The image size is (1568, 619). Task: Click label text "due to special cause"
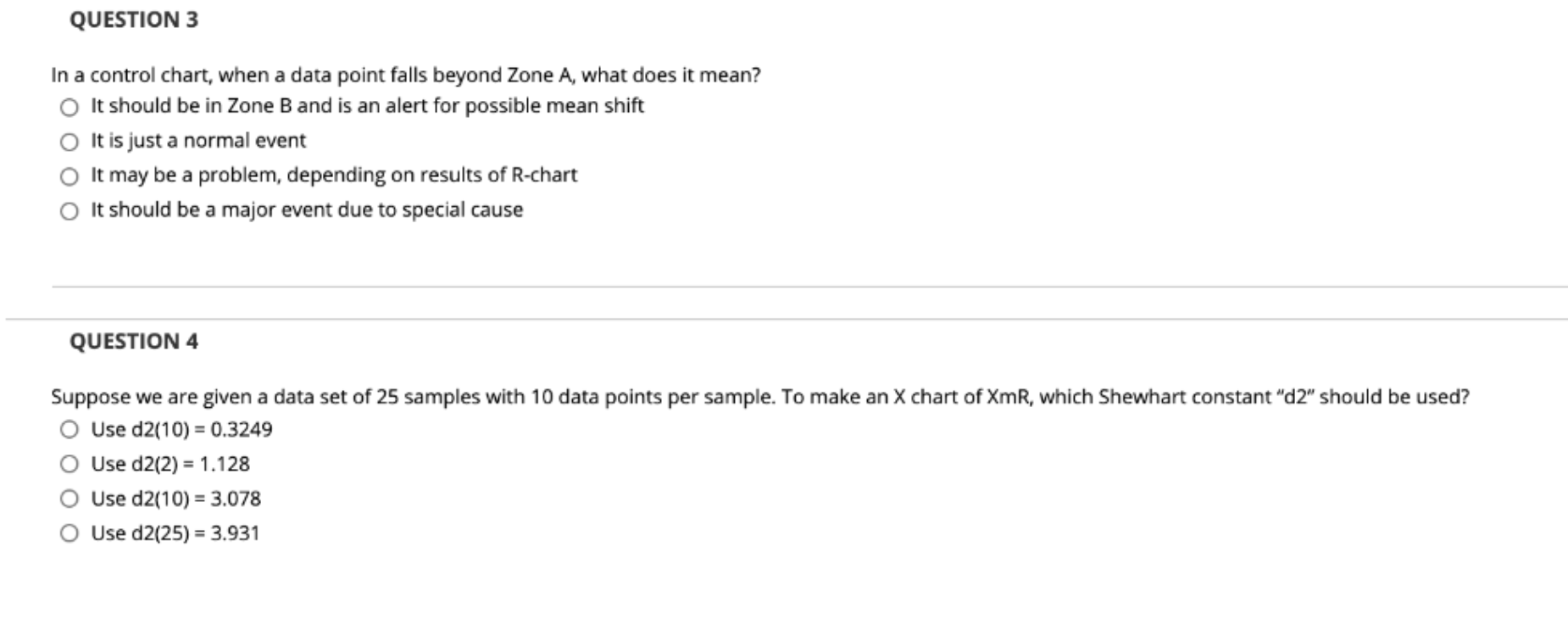click(306, 209)
